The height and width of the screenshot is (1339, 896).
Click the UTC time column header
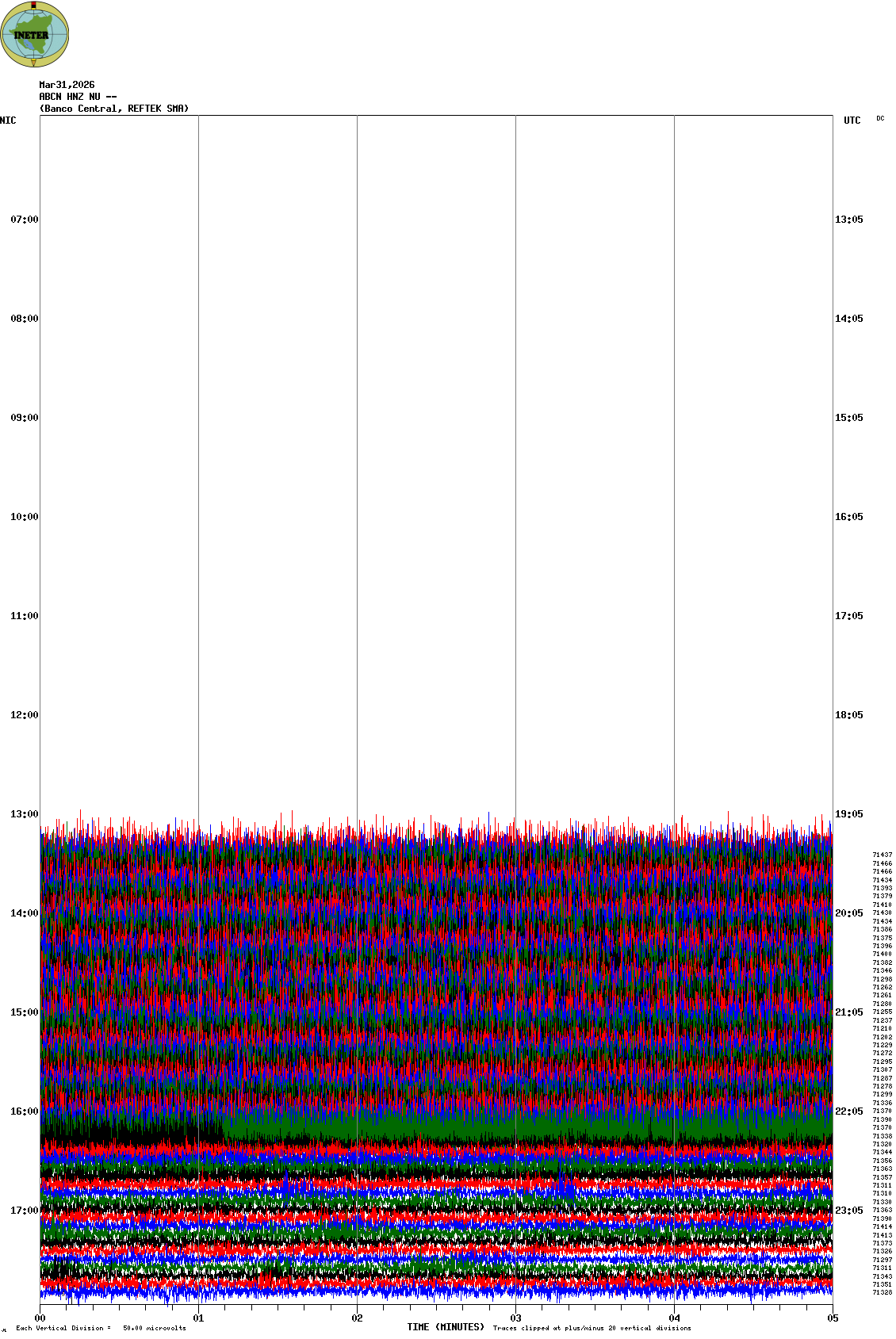pyautogui.click(x=852, y=121)
